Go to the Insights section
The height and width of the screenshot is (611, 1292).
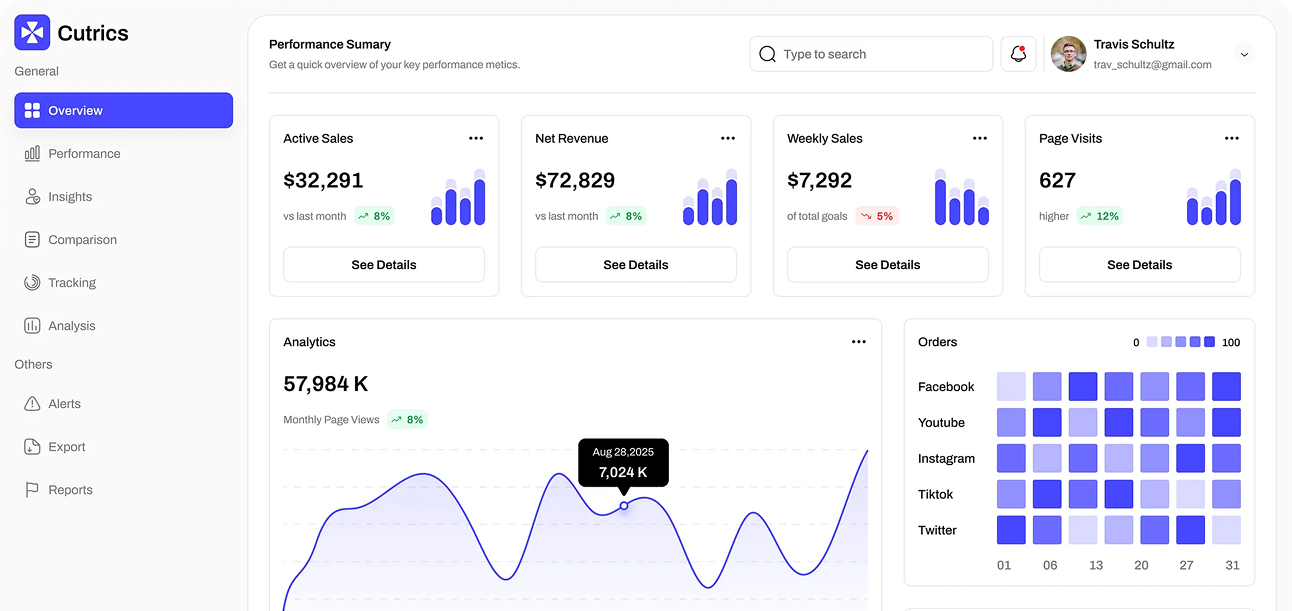[x=70, y=197]
